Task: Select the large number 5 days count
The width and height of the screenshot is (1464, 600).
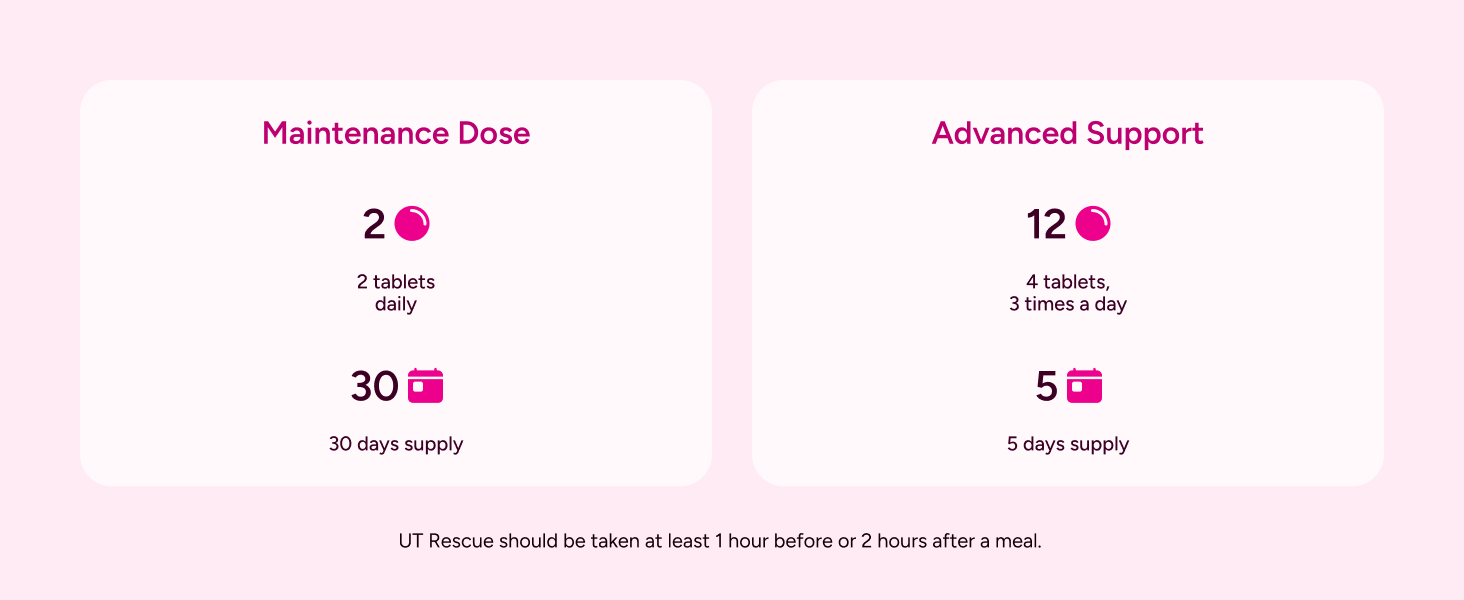Action: (1046, 387)
